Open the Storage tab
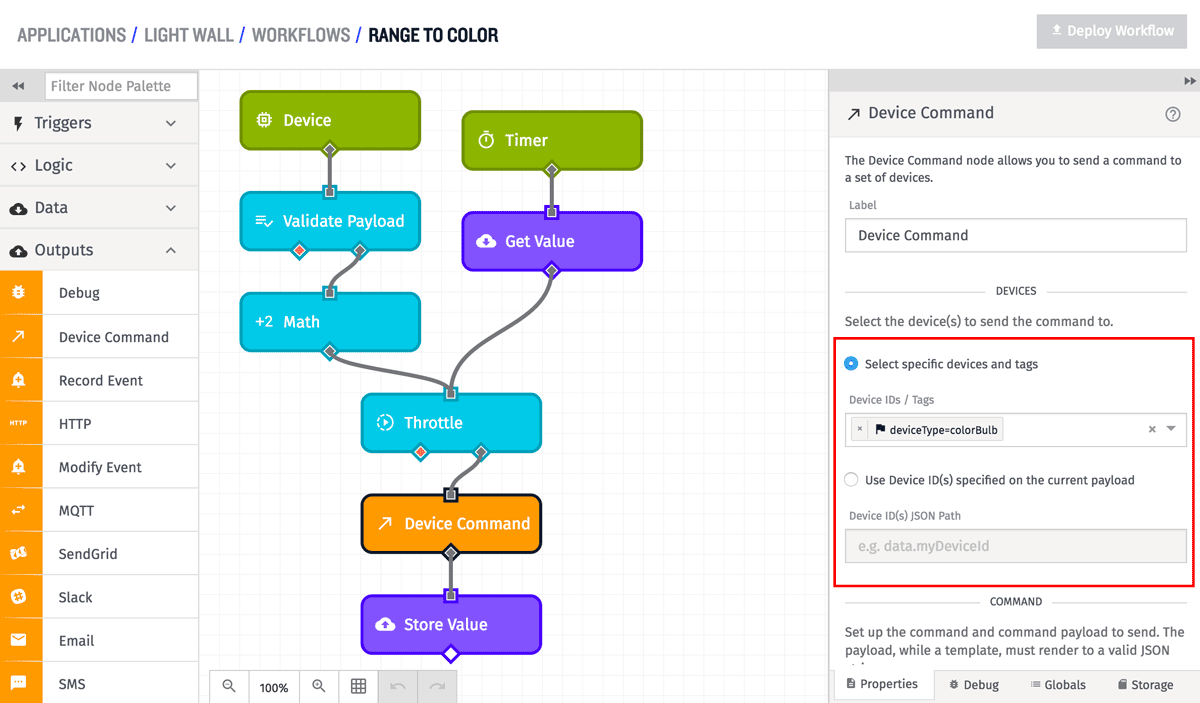This screenshot has height=703, width=1200. (1144, 685)
